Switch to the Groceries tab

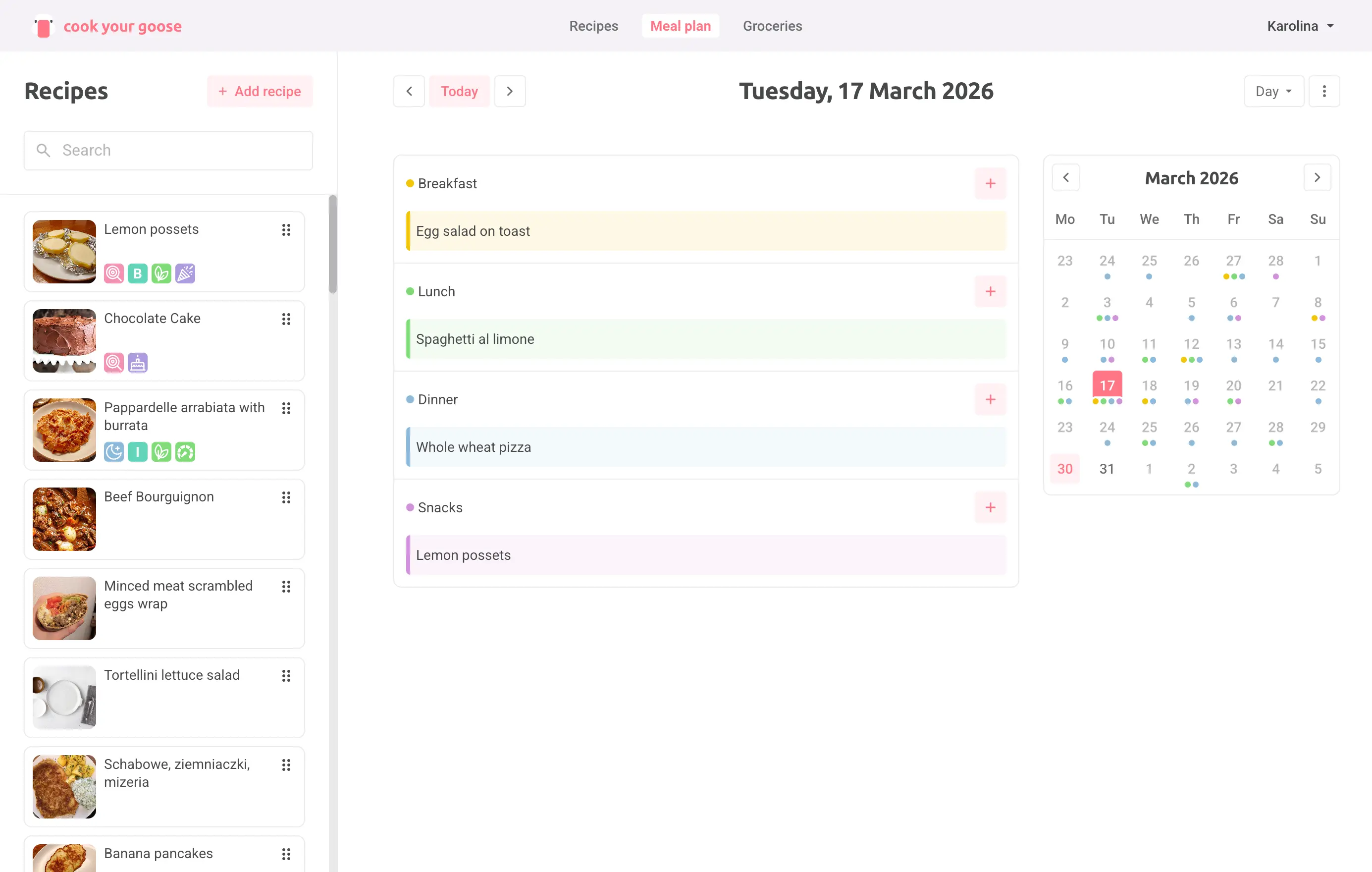[772, 26]
